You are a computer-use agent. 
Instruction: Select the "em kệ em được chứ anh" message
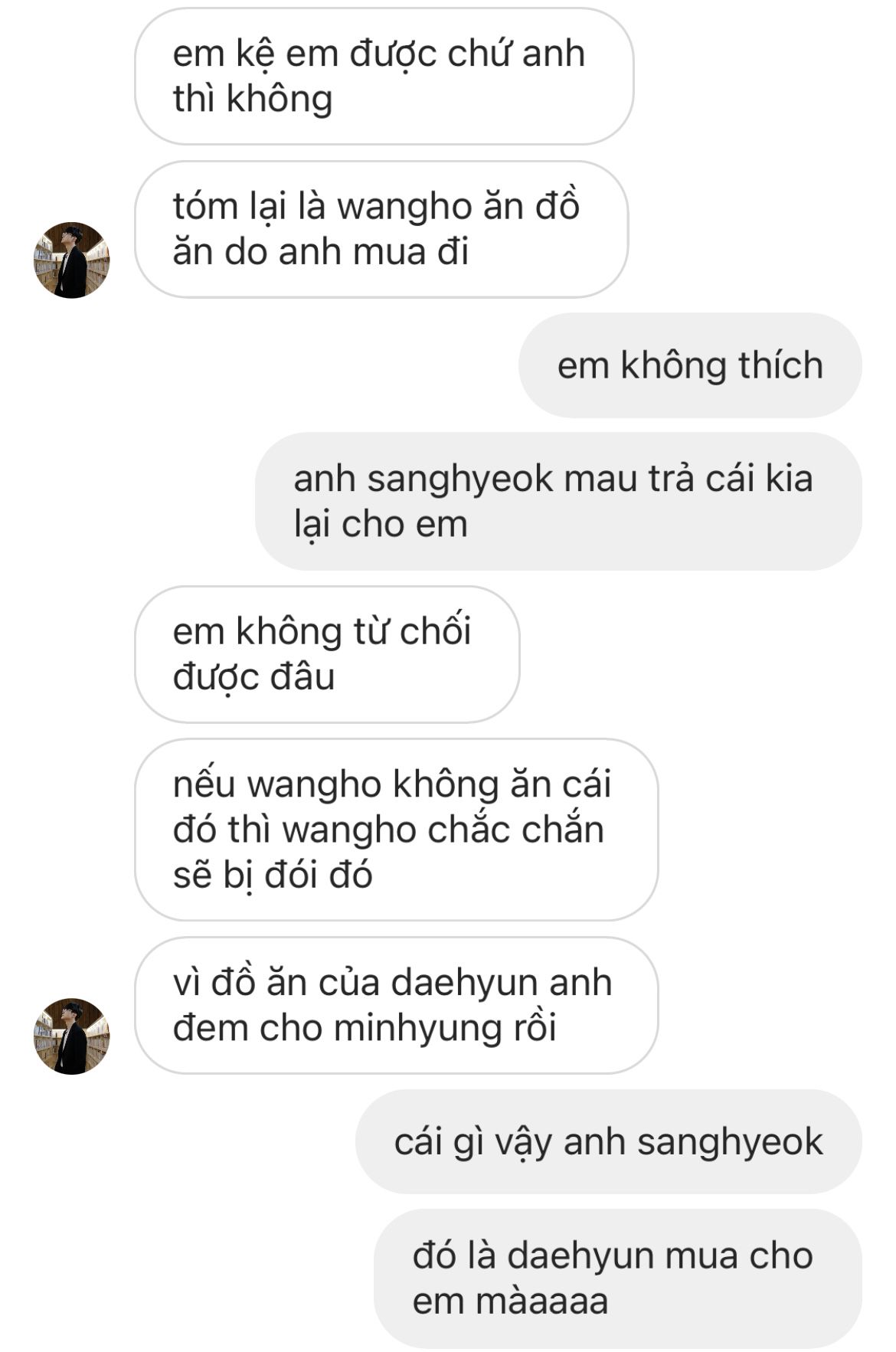384,77
